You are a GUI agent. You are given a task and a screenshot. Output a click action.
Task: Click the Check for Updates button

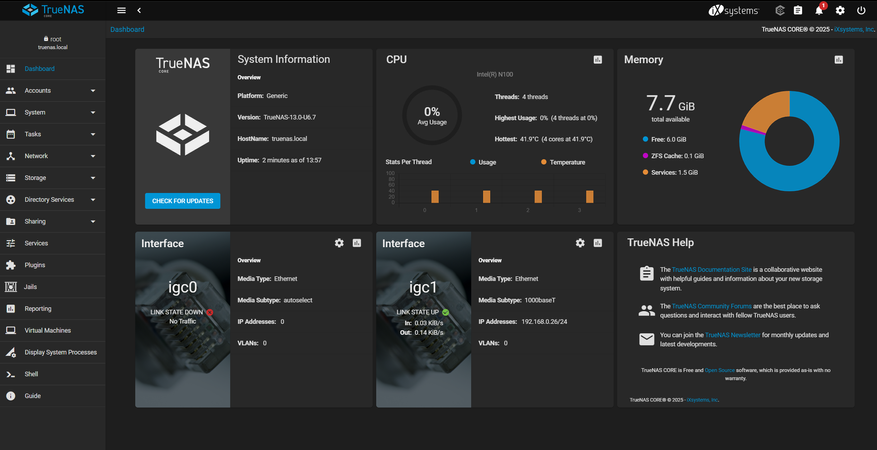[x=182, y=201]
